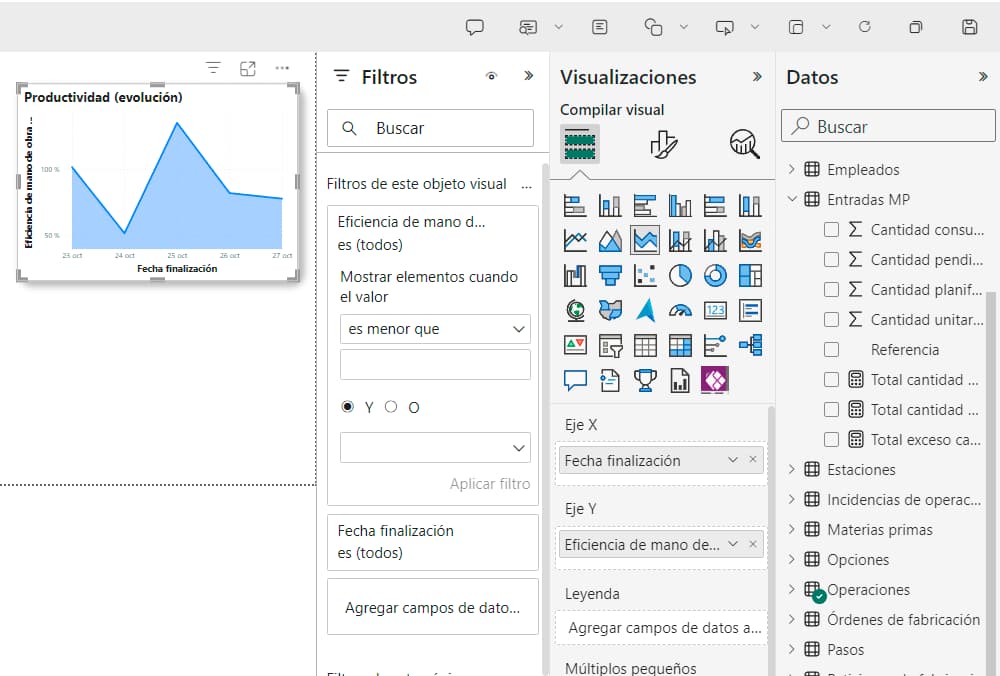Check the Referencia field checkbox
Screen dimensions: 1000x676
click(831, 350)
